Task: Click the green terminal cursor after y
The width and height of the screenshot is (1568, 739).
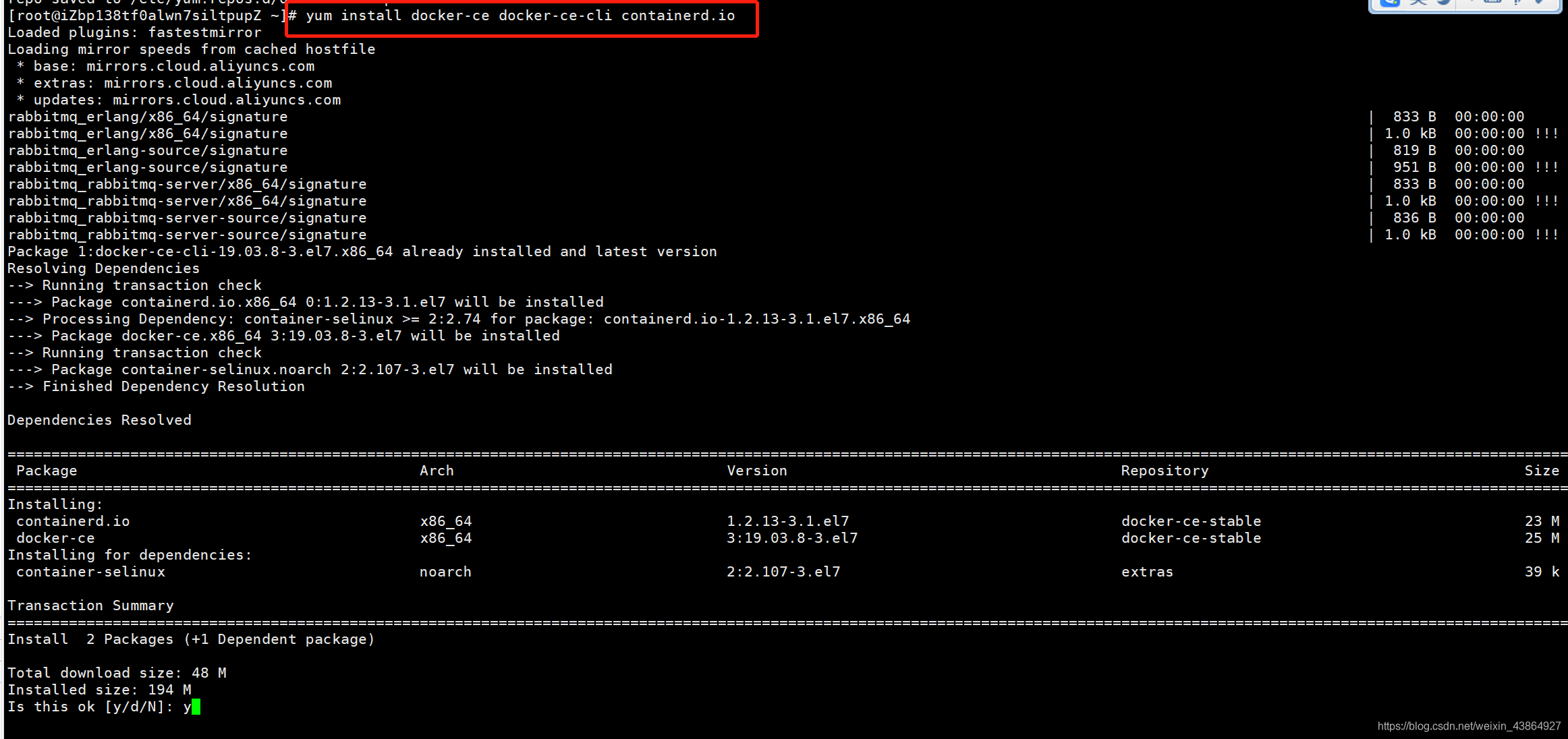Action: tap(196, 707)
